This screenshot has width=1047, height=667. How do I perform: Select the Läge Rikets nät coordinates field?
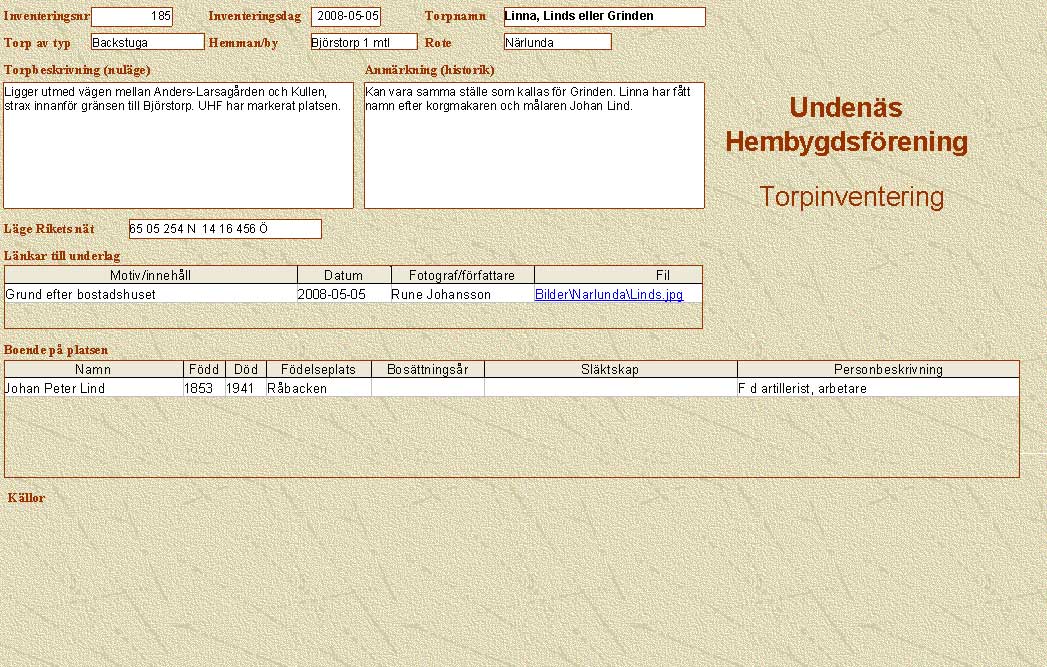[225, 229]
